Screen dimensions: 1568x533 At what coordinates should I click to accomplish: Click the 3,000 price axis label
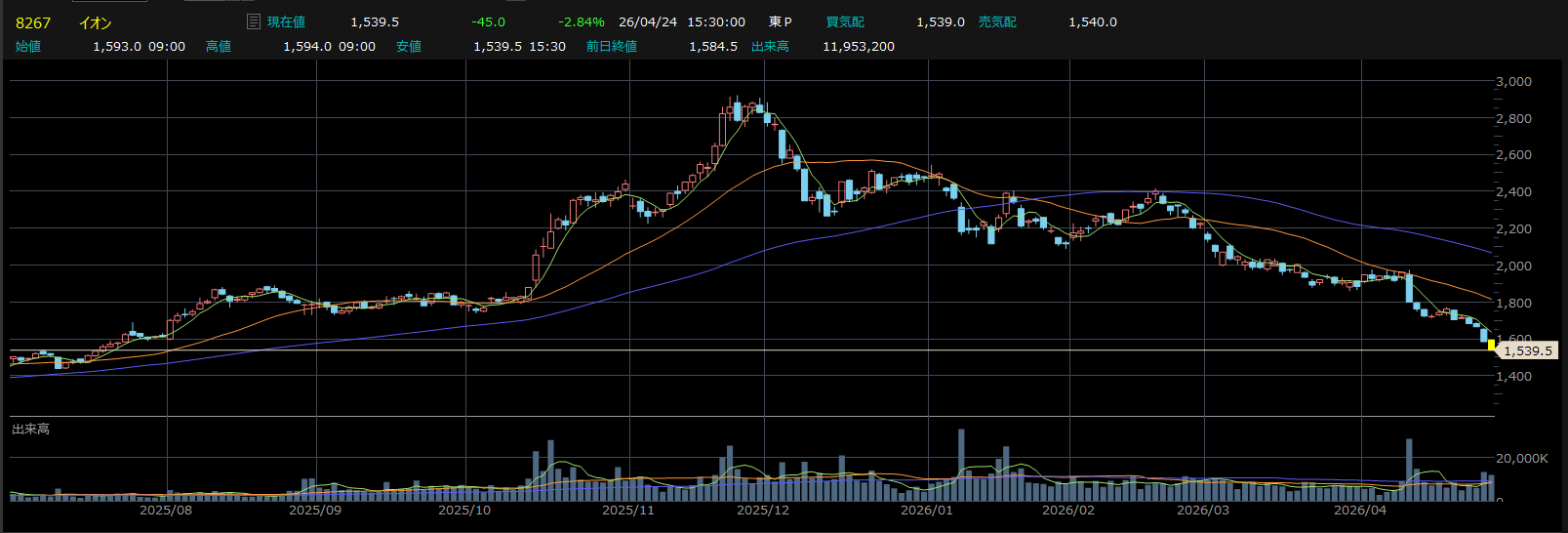(1513, 81)
